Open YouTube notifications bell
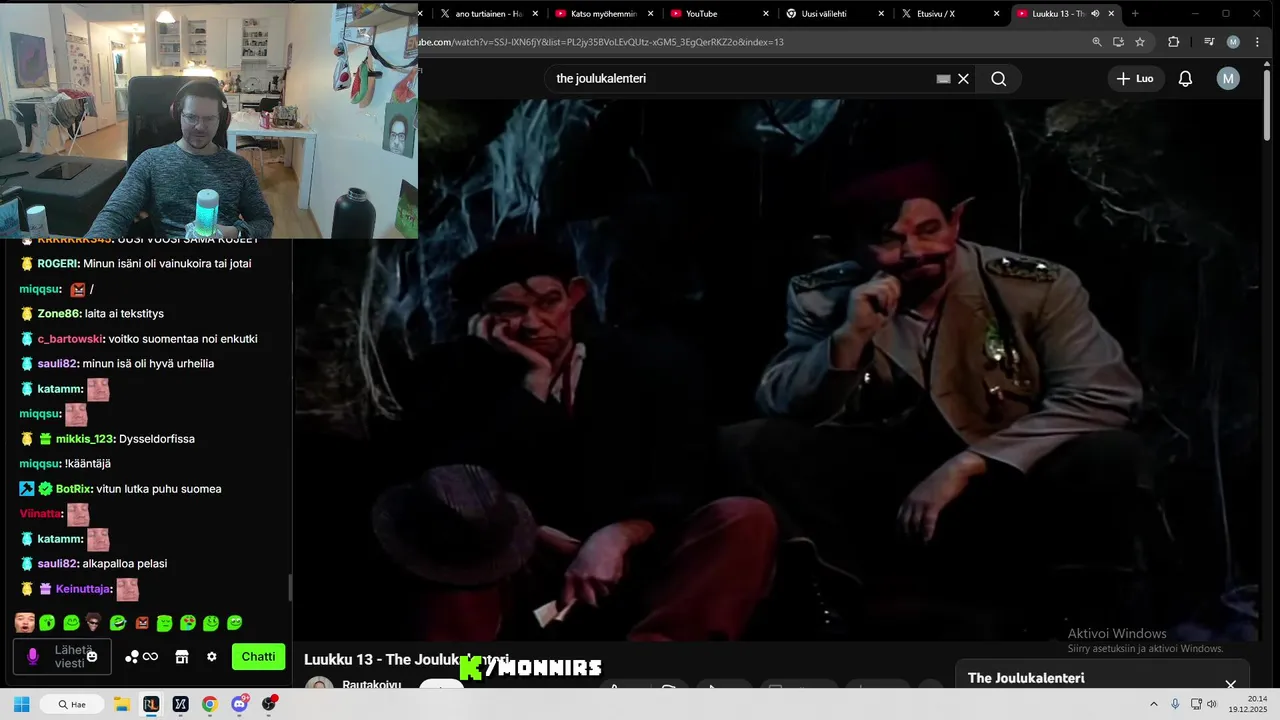 pyautogui.click(x=1185, y=79)
